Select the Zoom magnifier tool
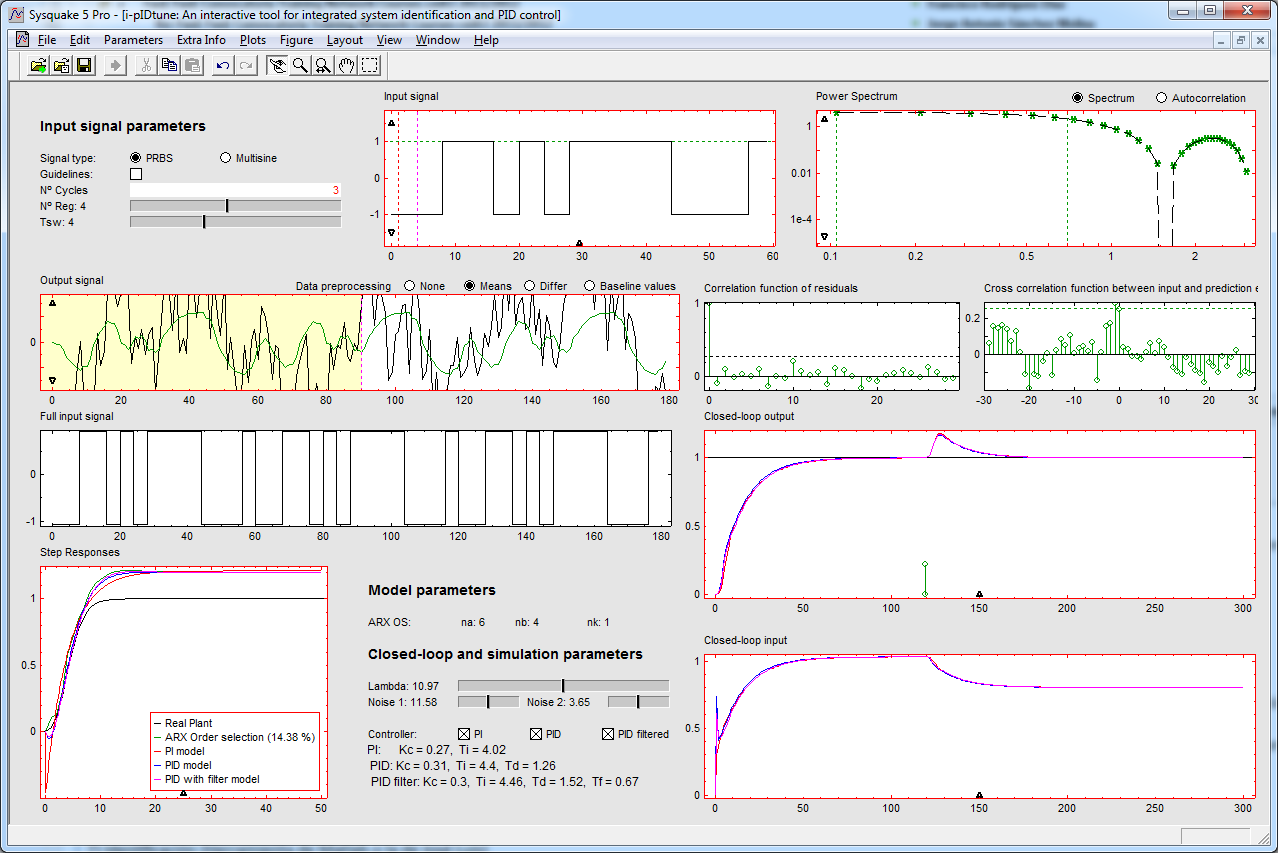This screenshot has width=1278, height=853. tap(299, 66)
